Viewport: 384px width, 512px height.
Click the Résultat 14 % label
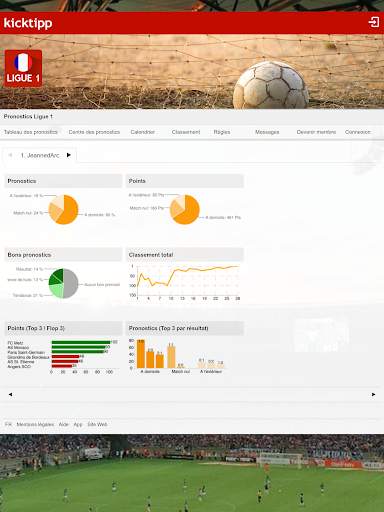[29, 269]
